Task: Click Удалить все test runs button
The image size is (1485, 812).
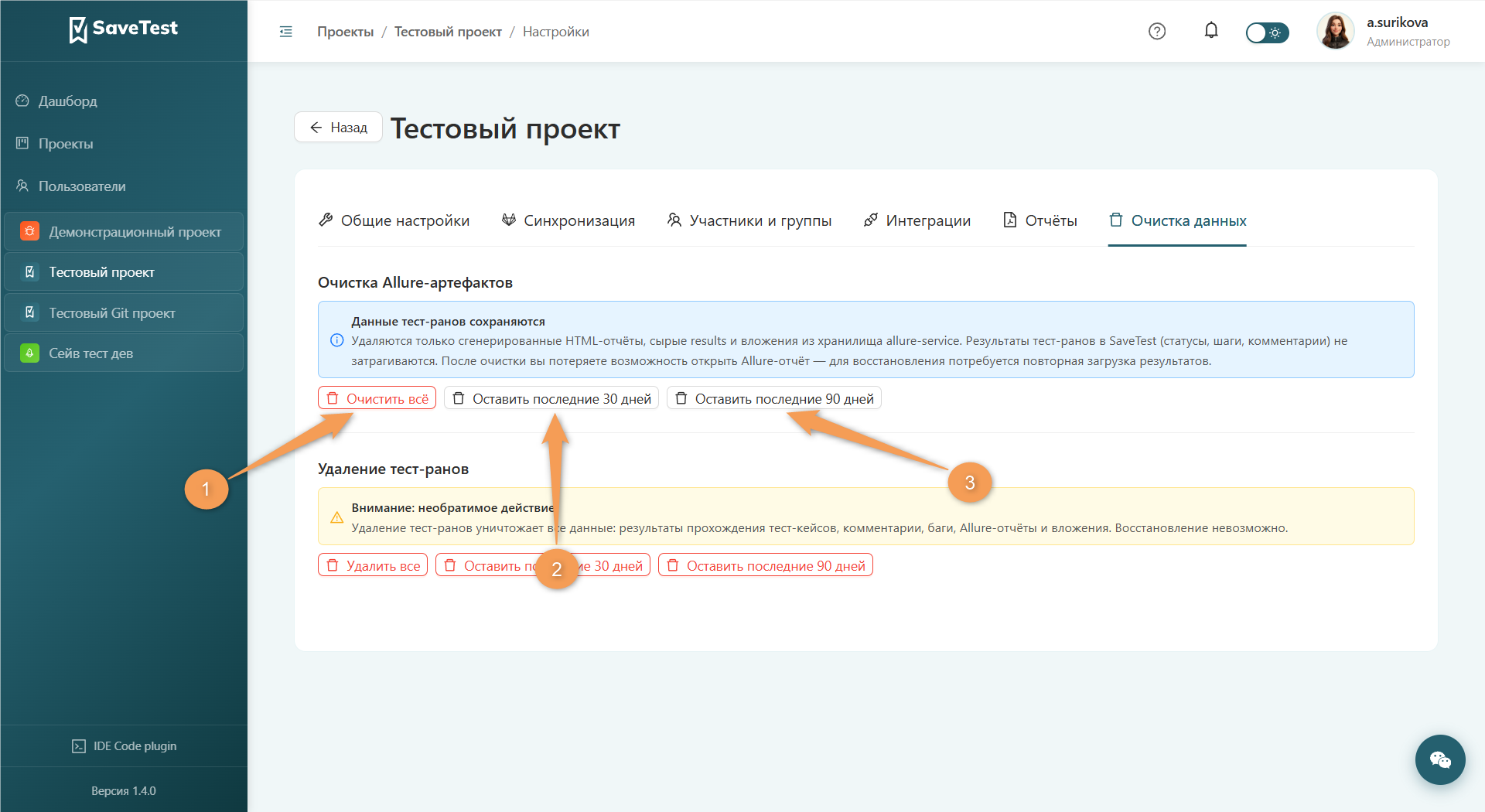Action: tap(373, 565)
